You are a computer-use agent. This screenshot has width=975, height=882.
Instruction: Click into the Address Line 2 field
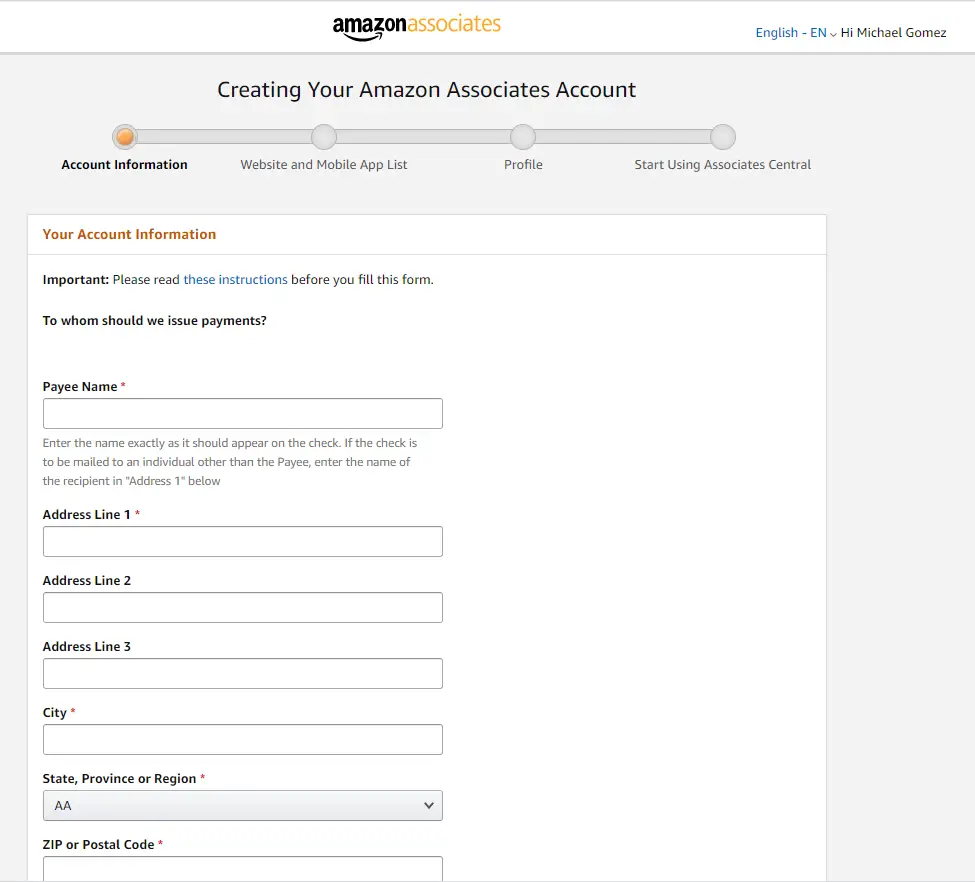click(x=243, y=608)
